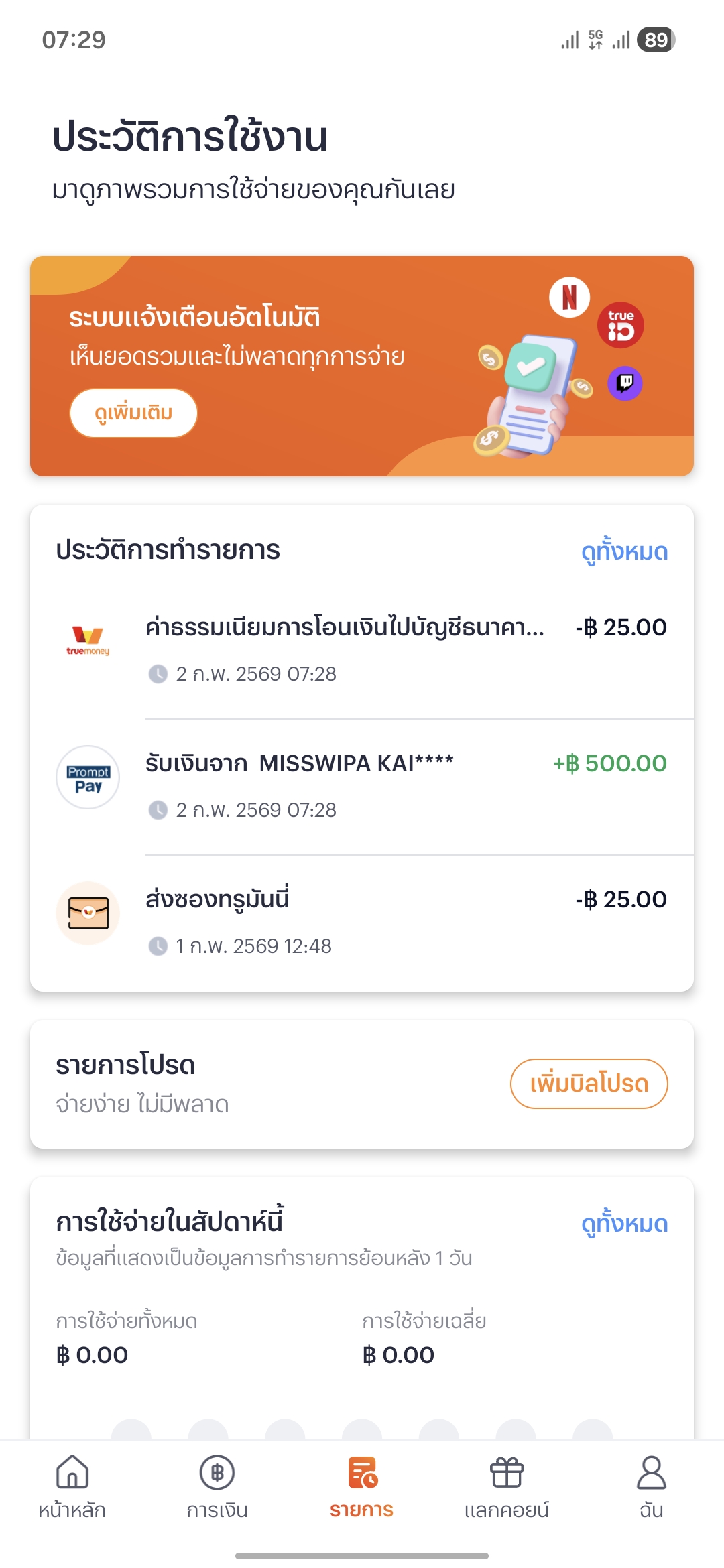Open the หน้าหลัก home tab
Image resolution: width=724 pixels, height=1568 pixels.
point(72,1486)
